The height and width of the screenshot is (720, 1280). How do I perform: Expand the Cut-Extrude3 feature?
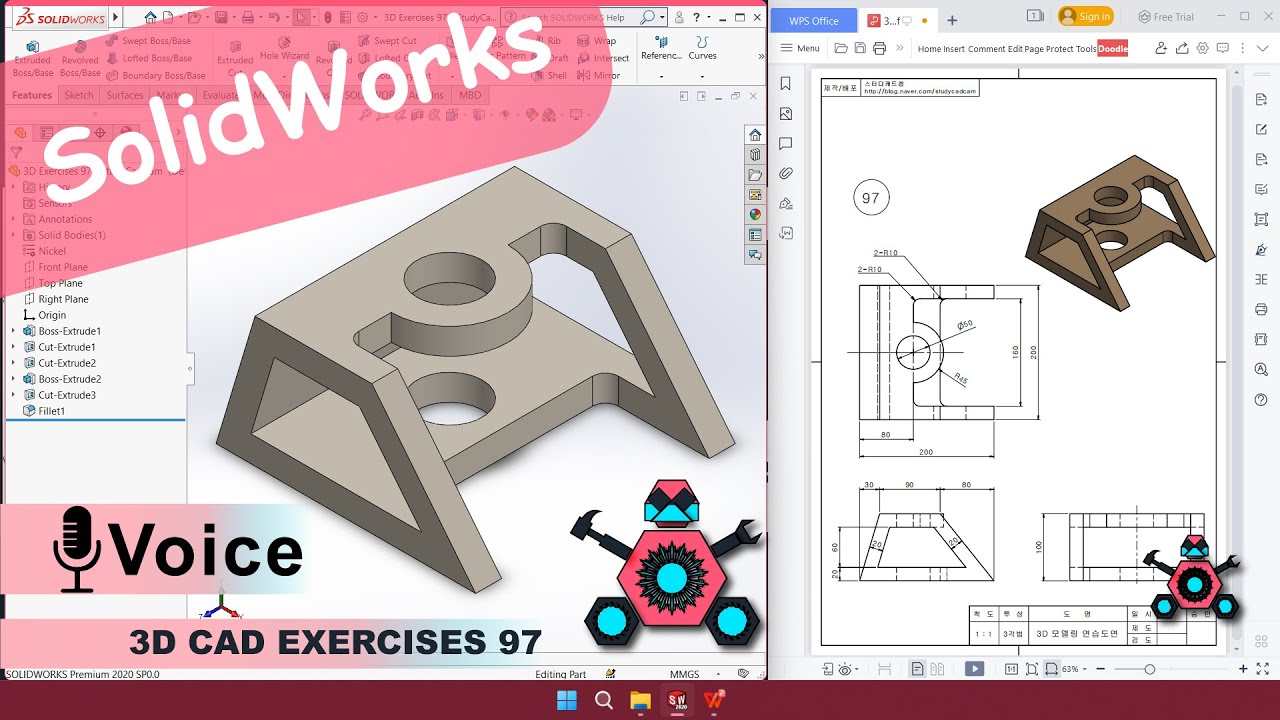pyautogui.click(x=13, y=395)
